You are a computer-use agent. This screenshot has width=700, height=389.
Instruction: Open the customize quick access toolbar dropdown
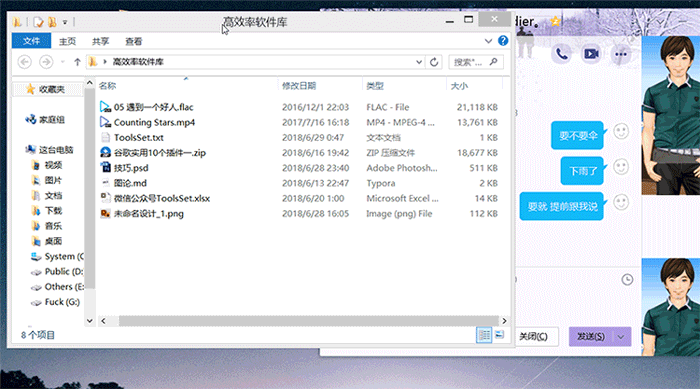[65, 22]
